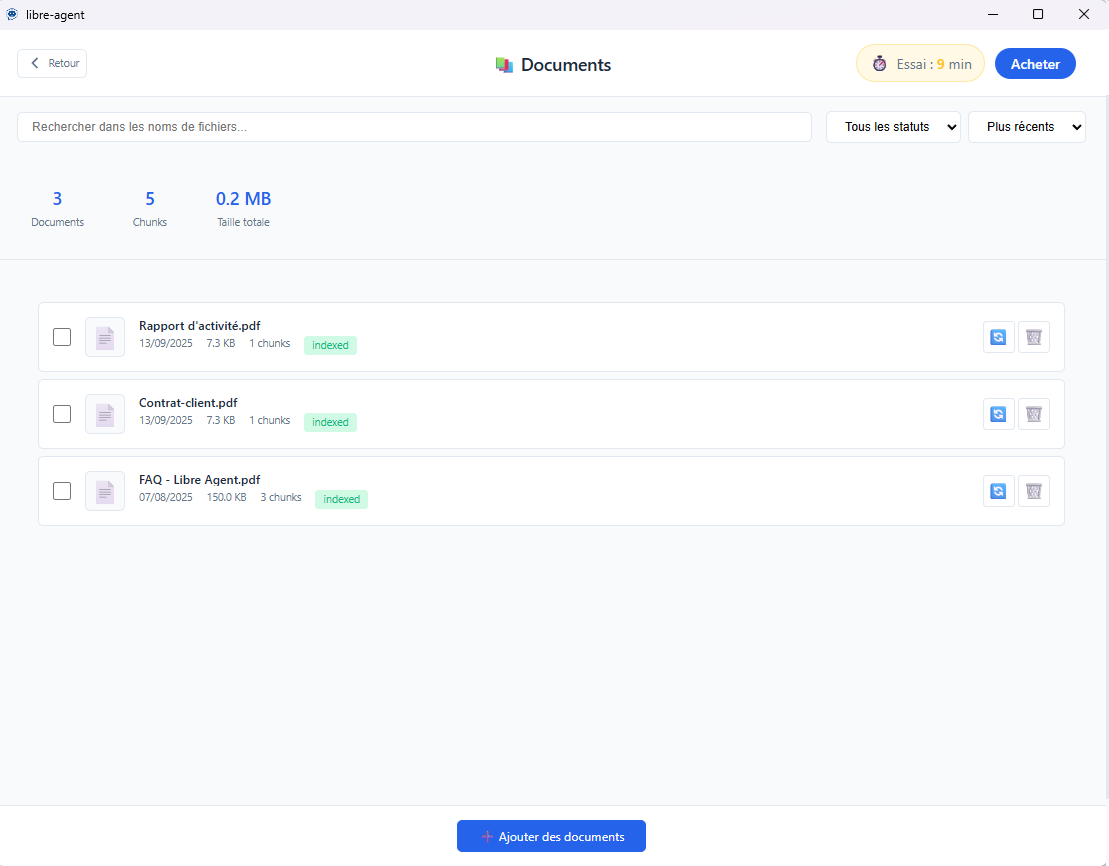The image size is (1109, 866).
Task: Expand the Plus récents sort dropdown
Action: click(x=1026, y=127)
